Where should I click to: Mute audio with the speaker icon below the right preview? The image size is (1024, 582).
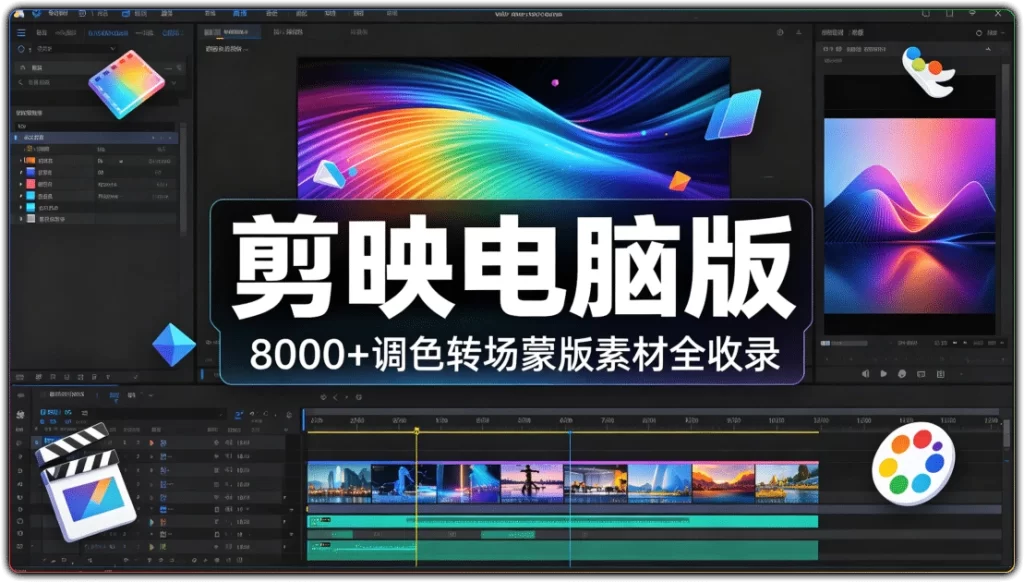(865, 374)
